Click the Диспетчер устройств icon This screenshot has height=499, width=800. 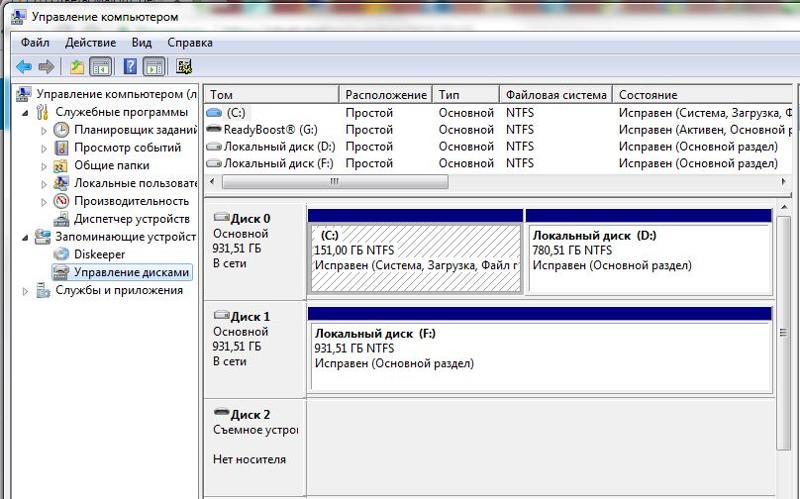(61, 219)
